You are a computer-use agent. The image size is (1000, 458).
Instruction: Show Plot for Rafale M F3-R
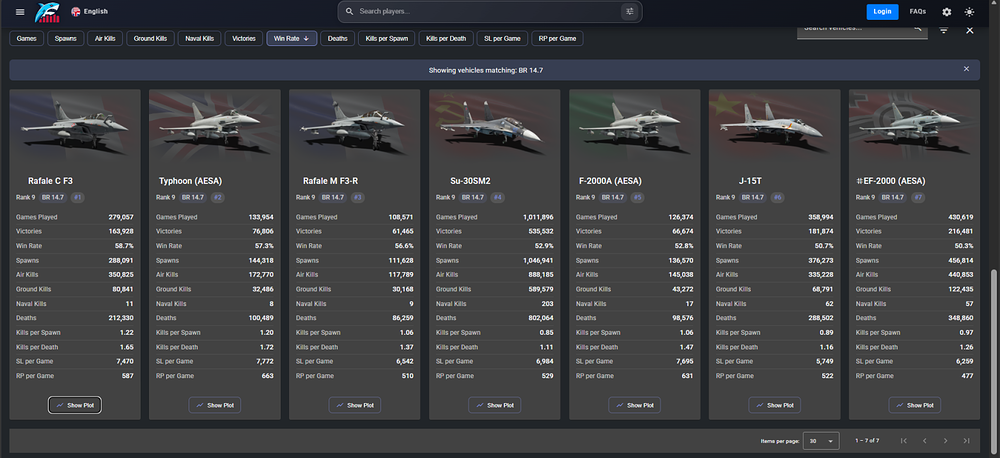point(355,405)
